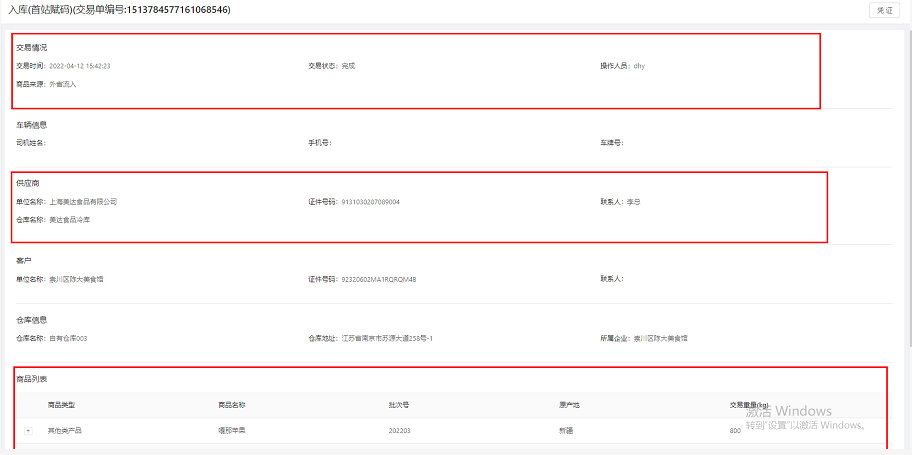Click the 商品名称 column header
Viewport: 912px width, 455px height.
[x=232, y=405]
